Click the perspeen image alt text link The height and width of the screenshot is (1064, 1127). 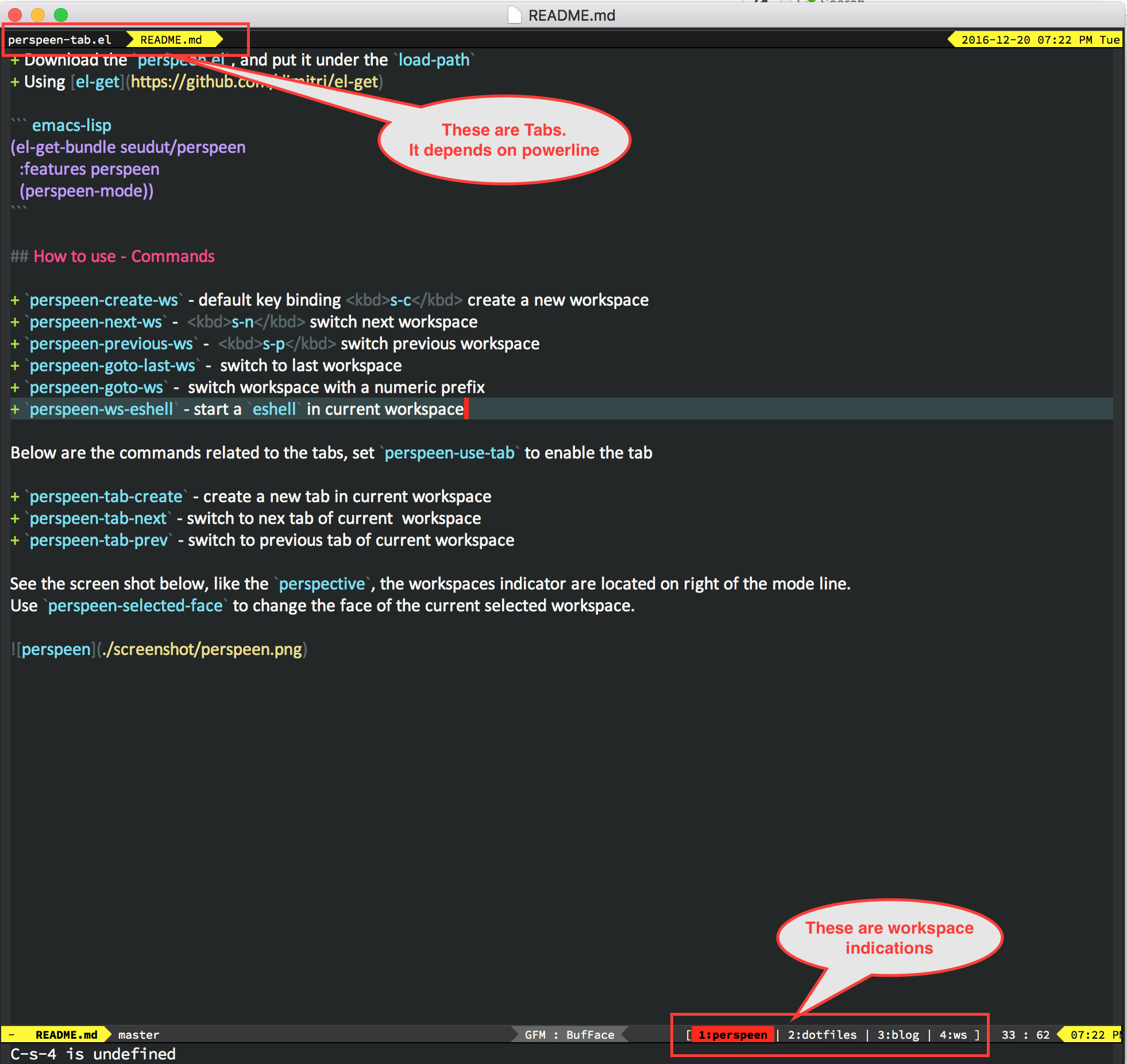(x=56, y=649)
